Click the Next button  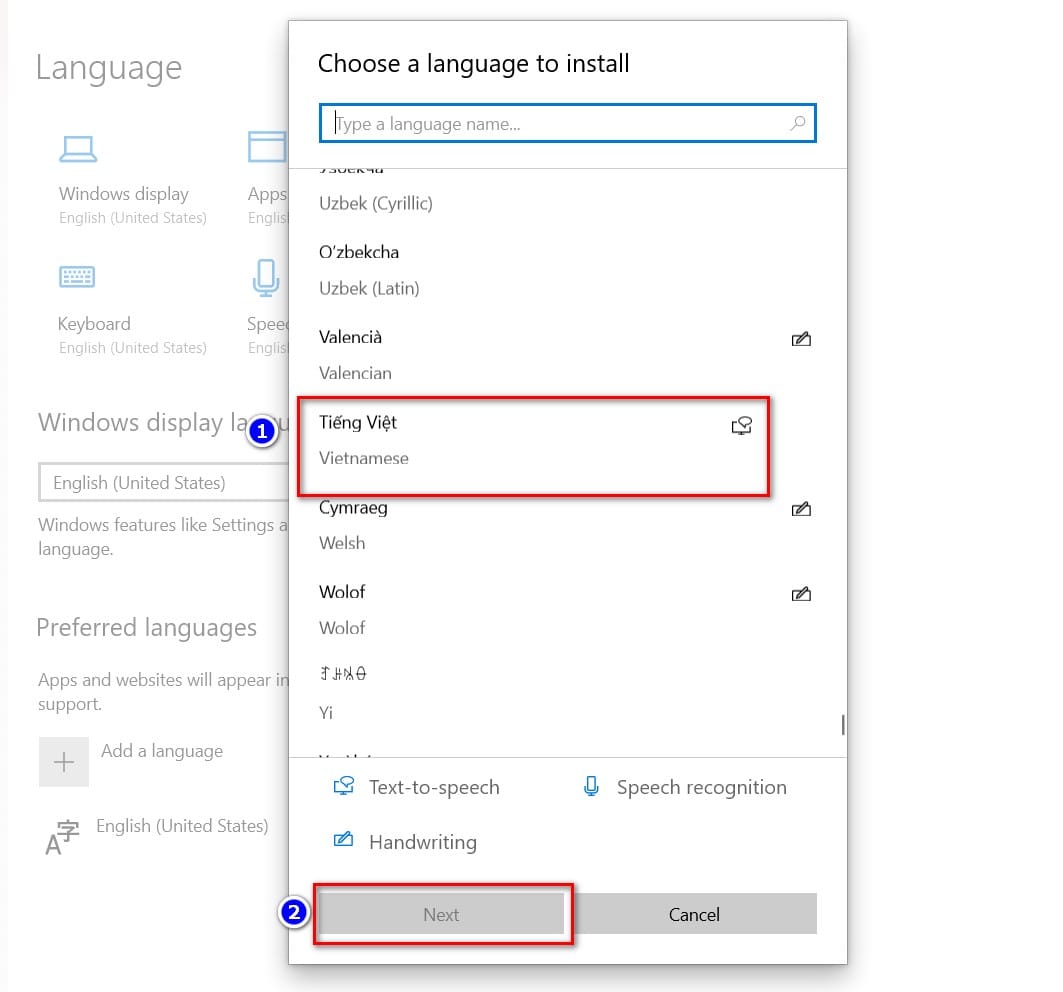441,915
